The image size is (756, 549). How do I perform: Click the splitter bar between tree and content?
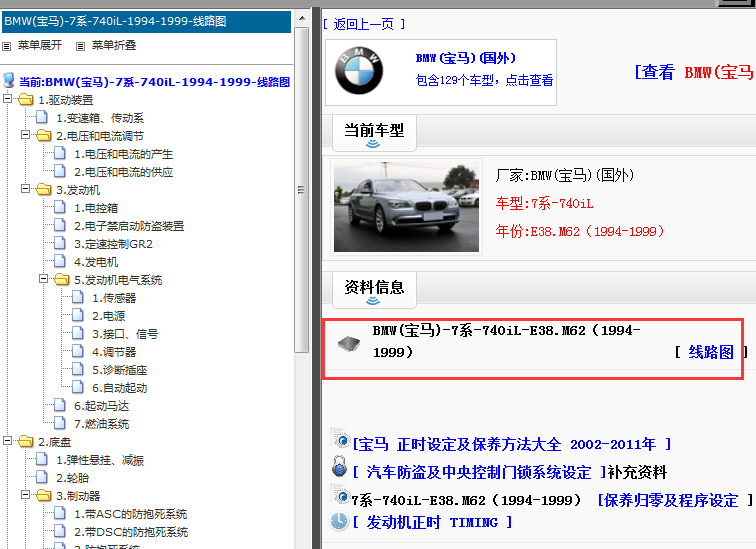[316, 278]
